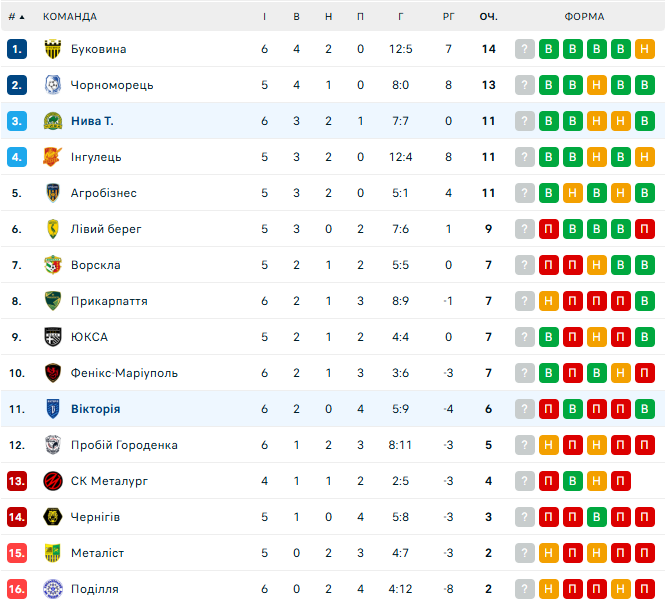
Task: Sort standings by ОЧ. points column
Action: pos(488,16)
